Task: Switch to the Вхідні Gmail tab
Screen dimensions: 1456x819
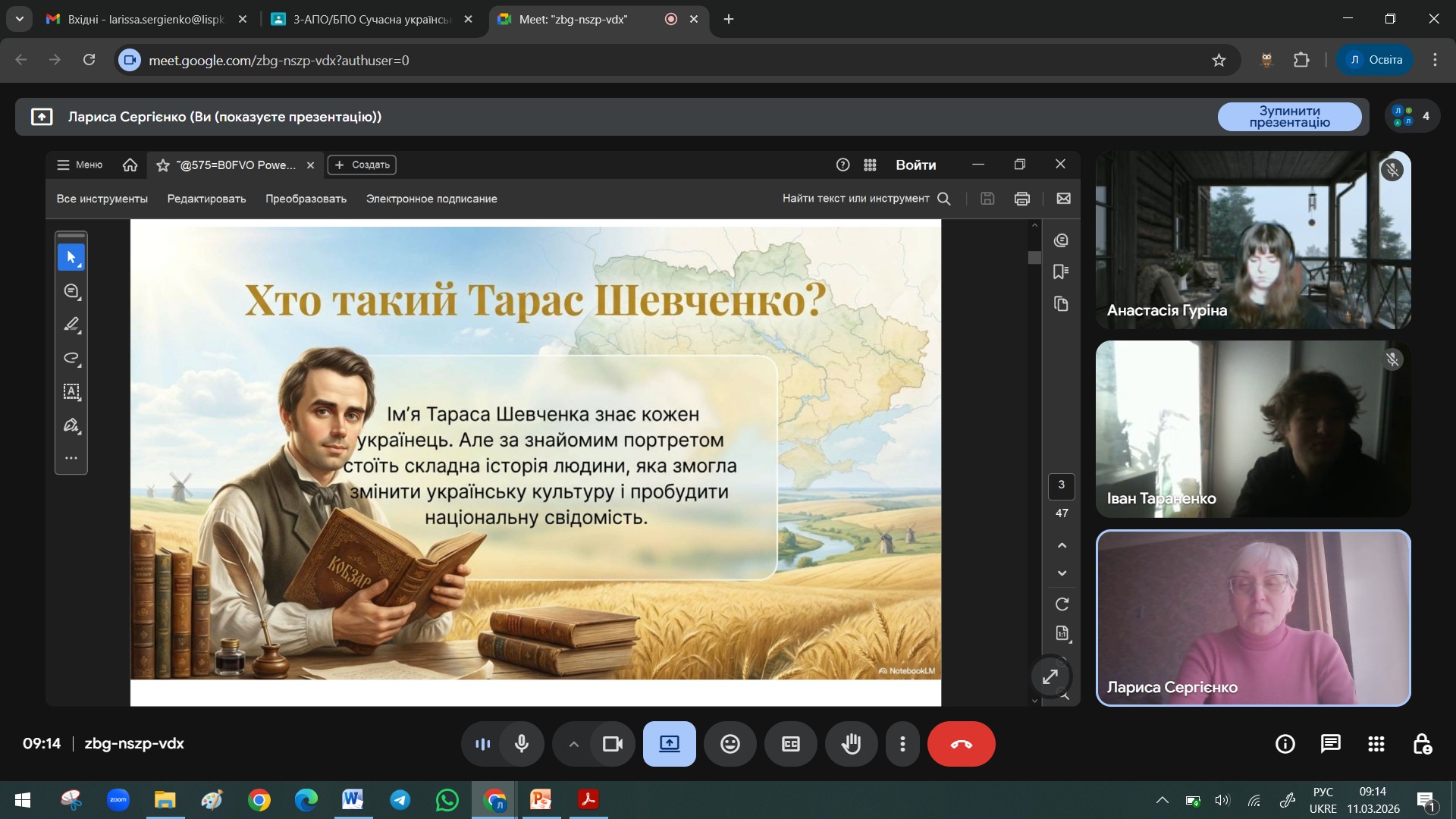Action: coord(146,20)
